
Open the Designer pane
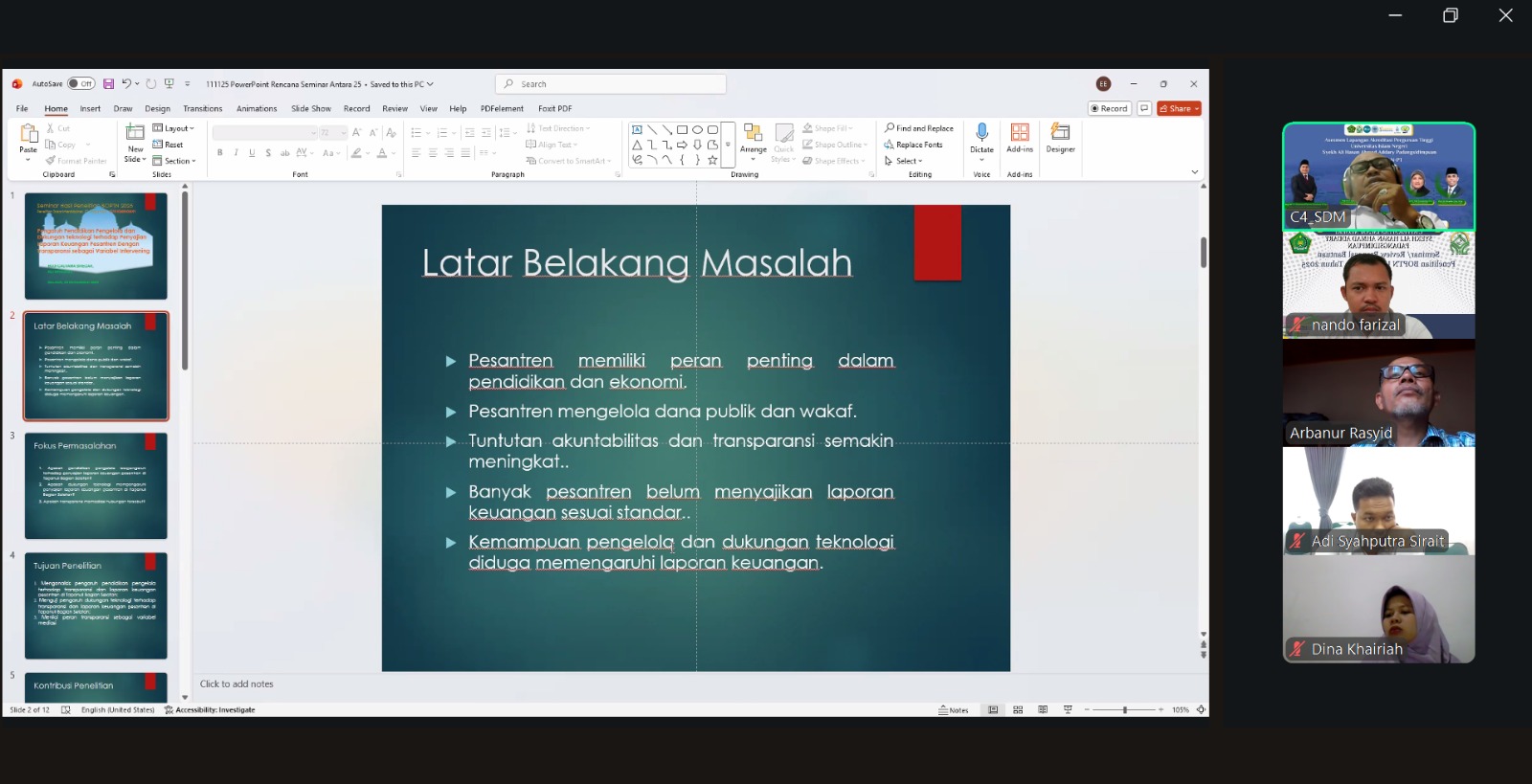pyautogui.click(x=1060, y=137)
